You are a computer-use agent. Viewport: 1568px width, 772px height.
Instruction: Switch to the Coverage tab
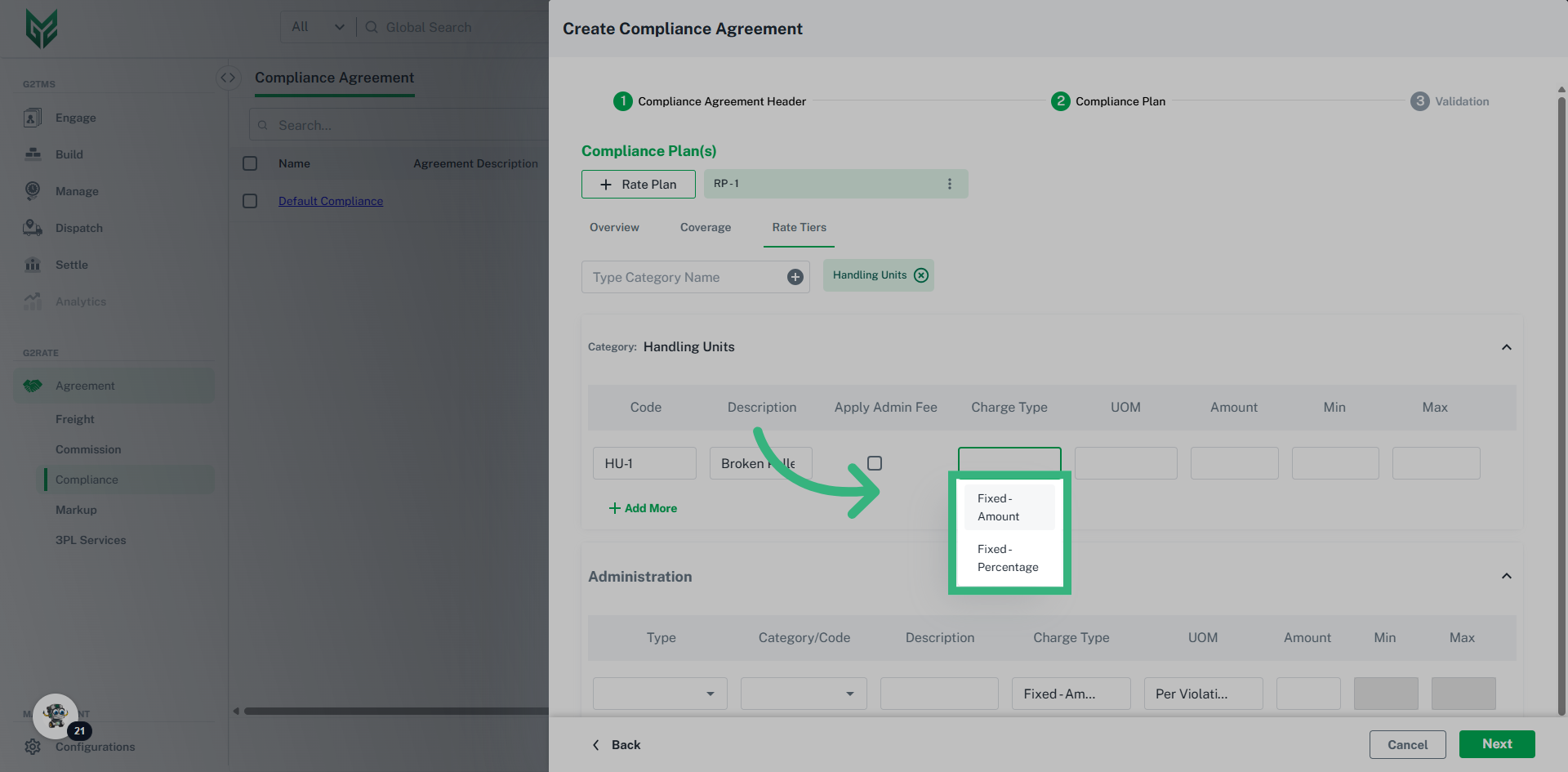705,227
